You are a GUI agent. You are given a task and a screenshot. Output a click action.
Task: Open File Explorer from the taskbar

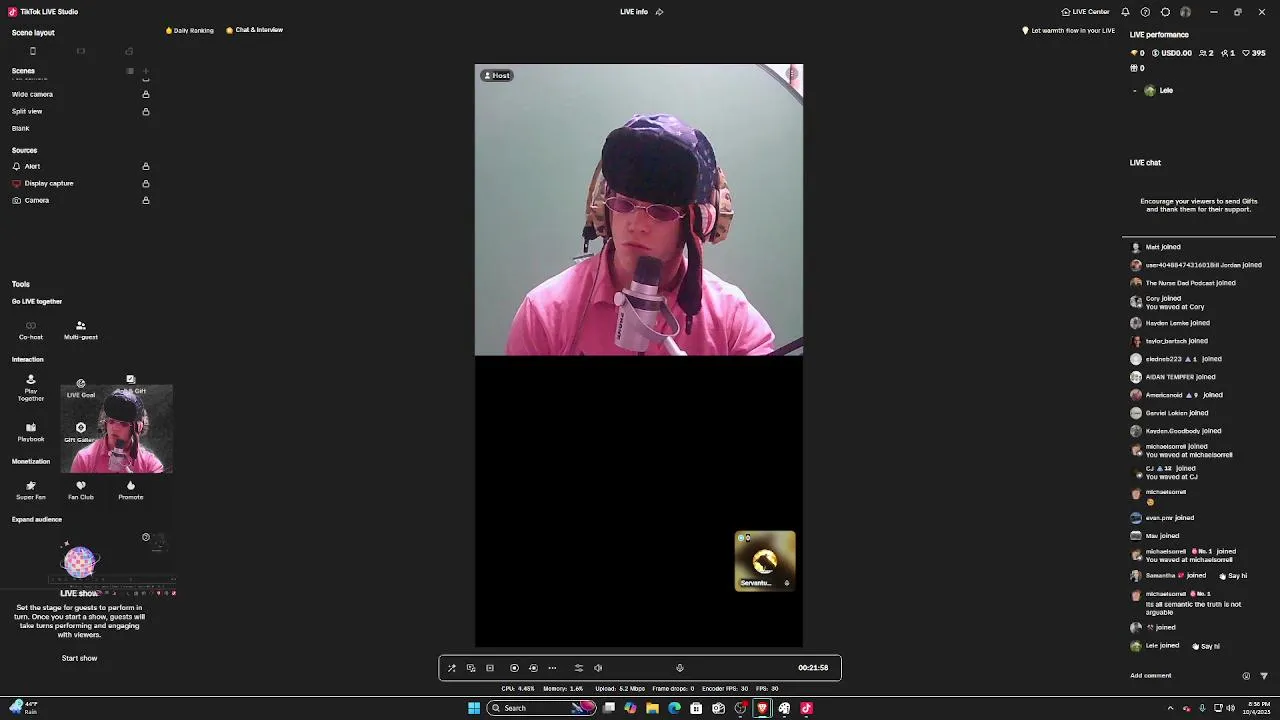click(x=652, y=708)
